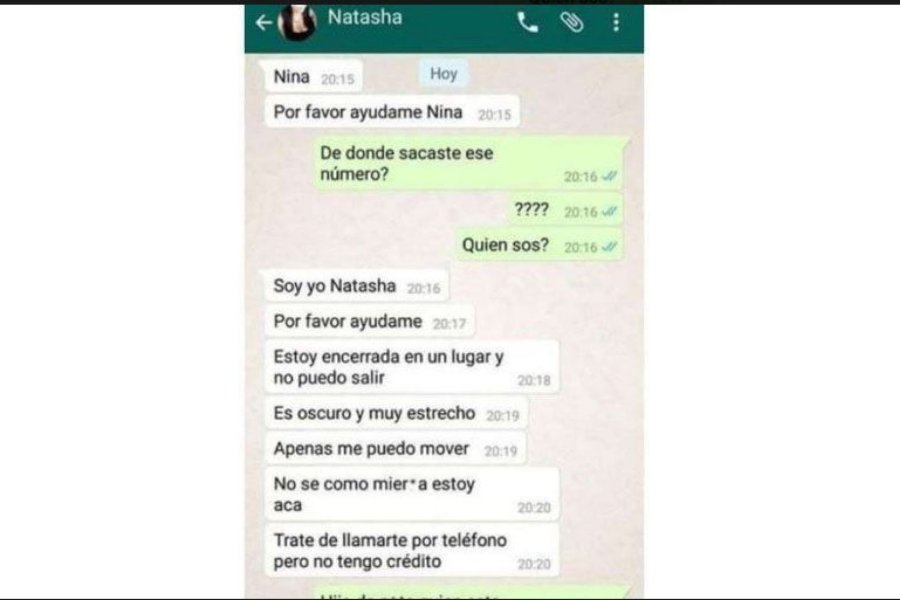The height and width of the screenshot is (600, 900).
Task: Select the 'Hoy' date label
Action: tap(444, 73)
